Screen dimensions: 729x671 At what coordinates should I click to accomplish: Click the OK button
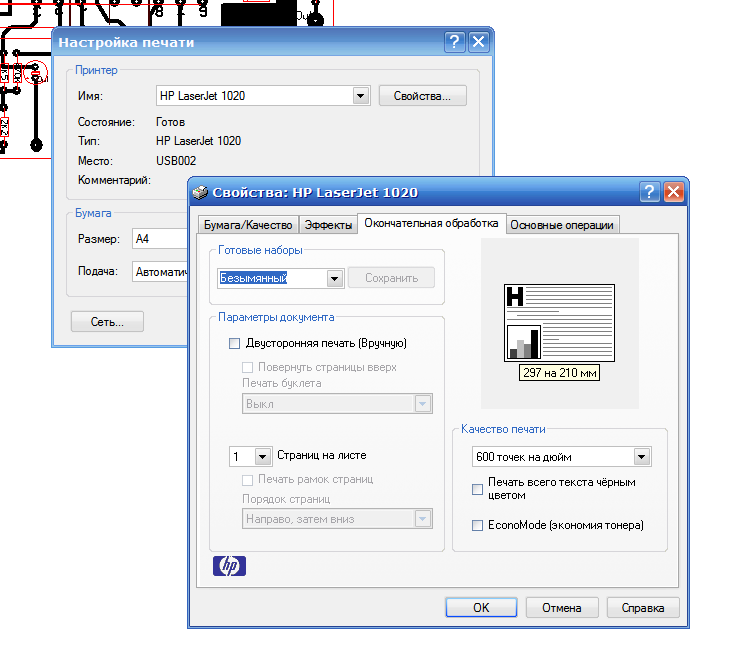[481, 607]
